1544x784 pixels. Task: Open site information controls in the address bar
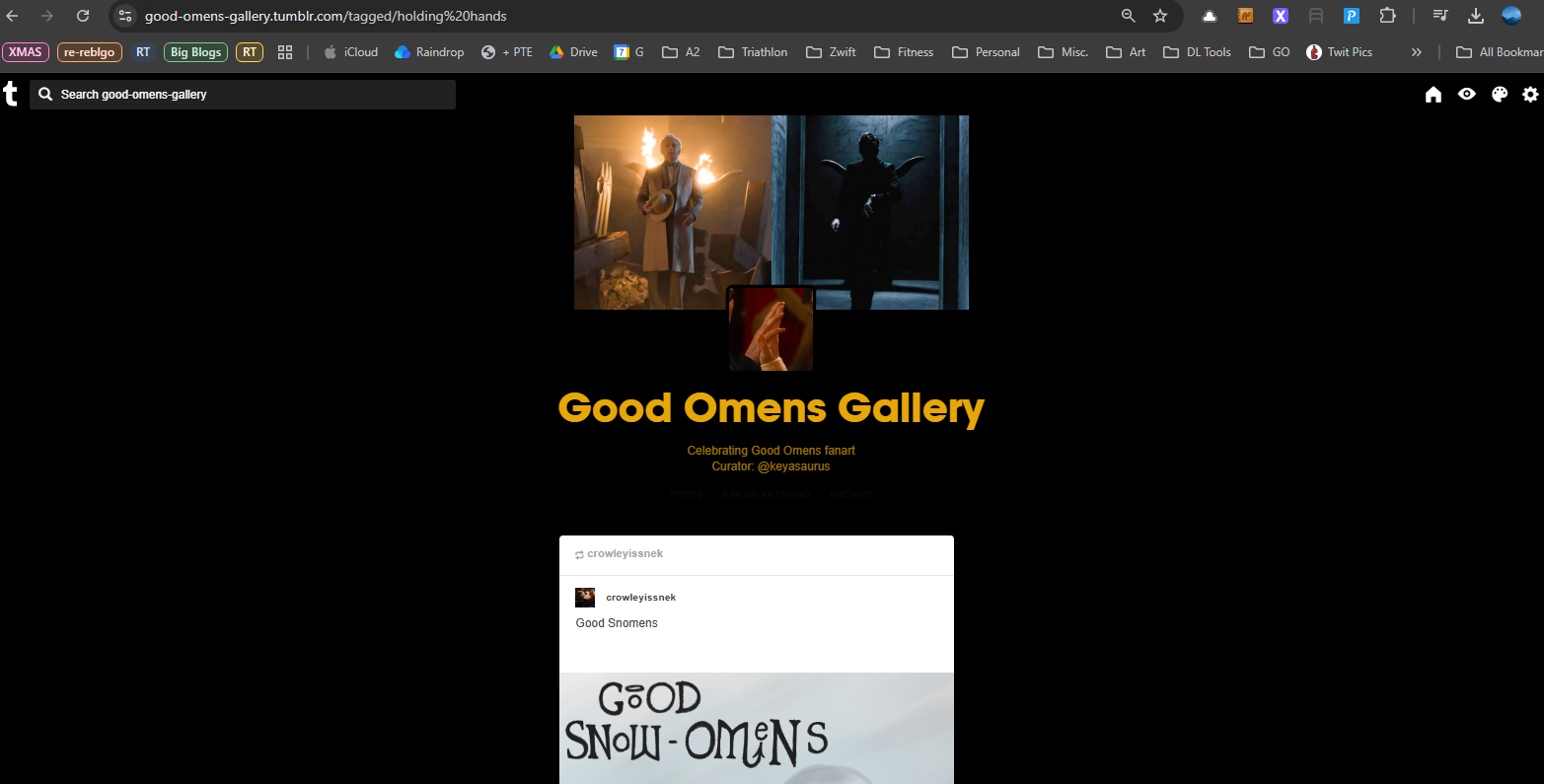[125, 16]
